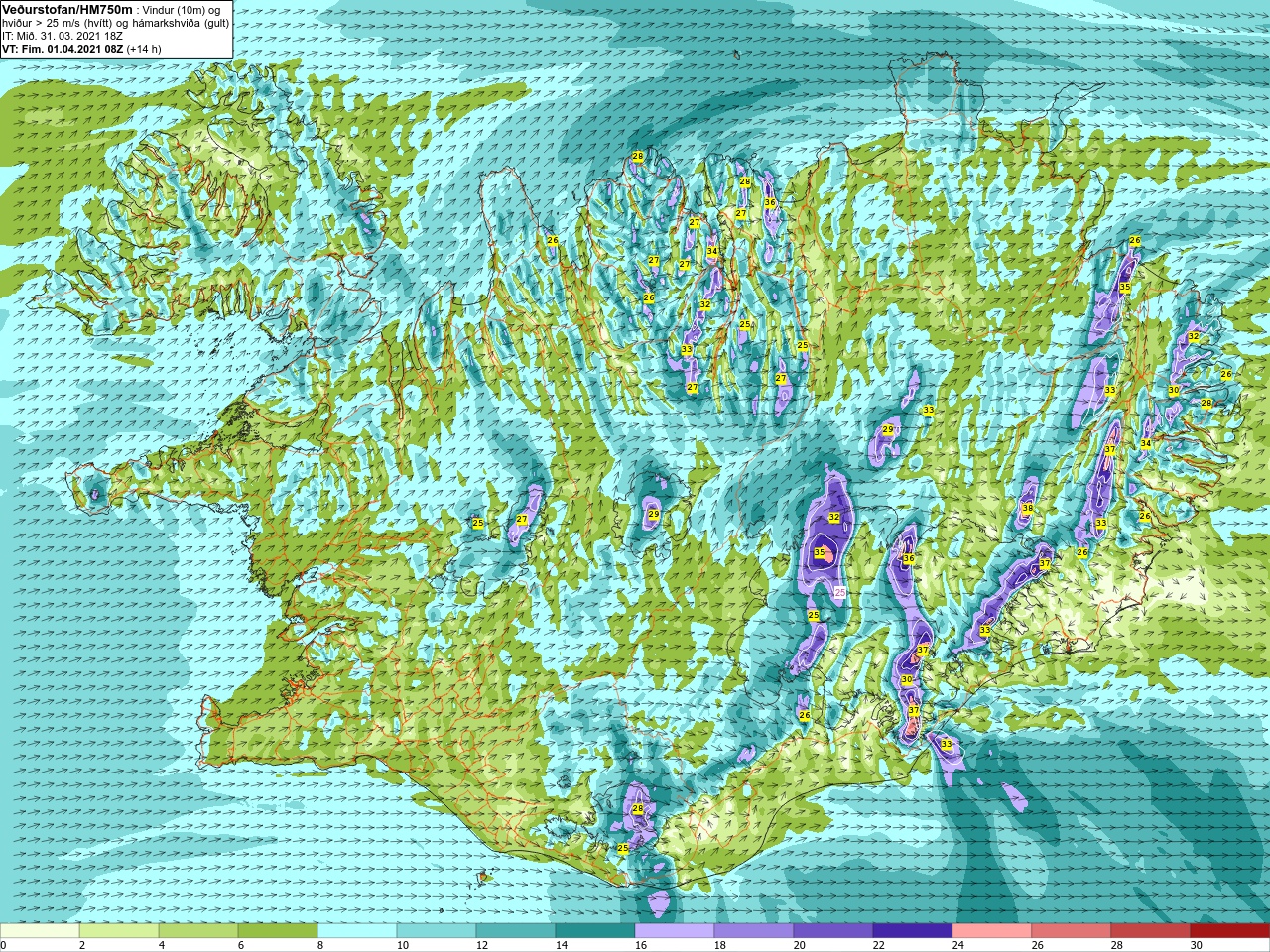Select the light purple 18–20 m/s legend swatch
The width and height of the screenshot is (1270, 952).
click(754, 931)
